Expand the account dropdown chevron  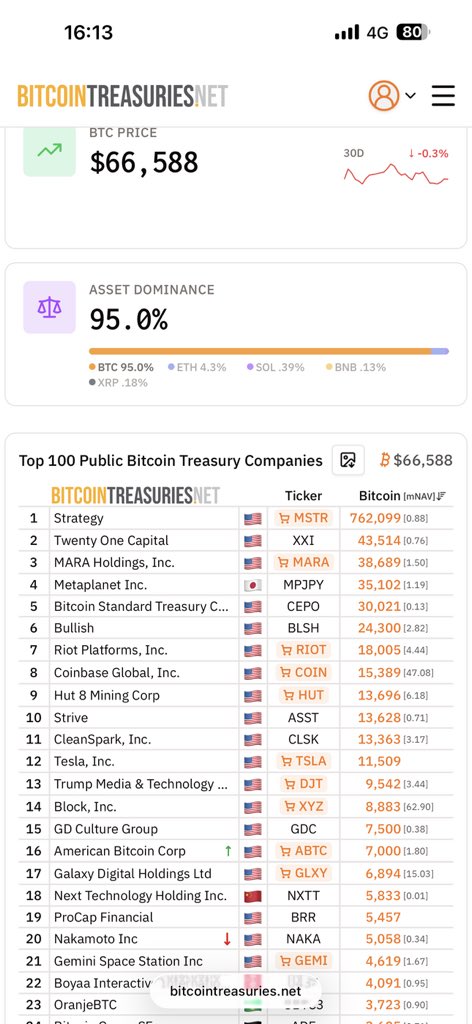coord(410,96)
